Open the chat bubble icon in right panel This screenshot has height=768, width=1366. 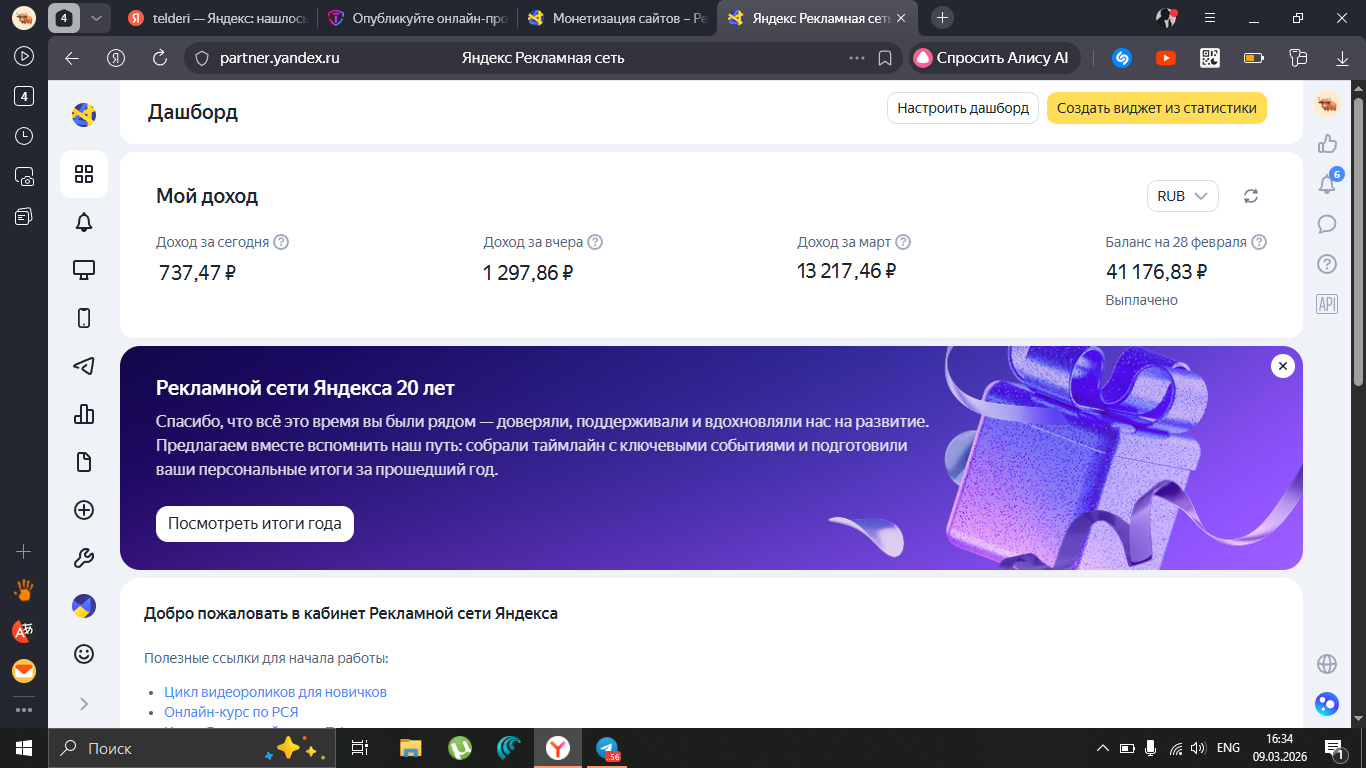click(x=1327, y=224)
